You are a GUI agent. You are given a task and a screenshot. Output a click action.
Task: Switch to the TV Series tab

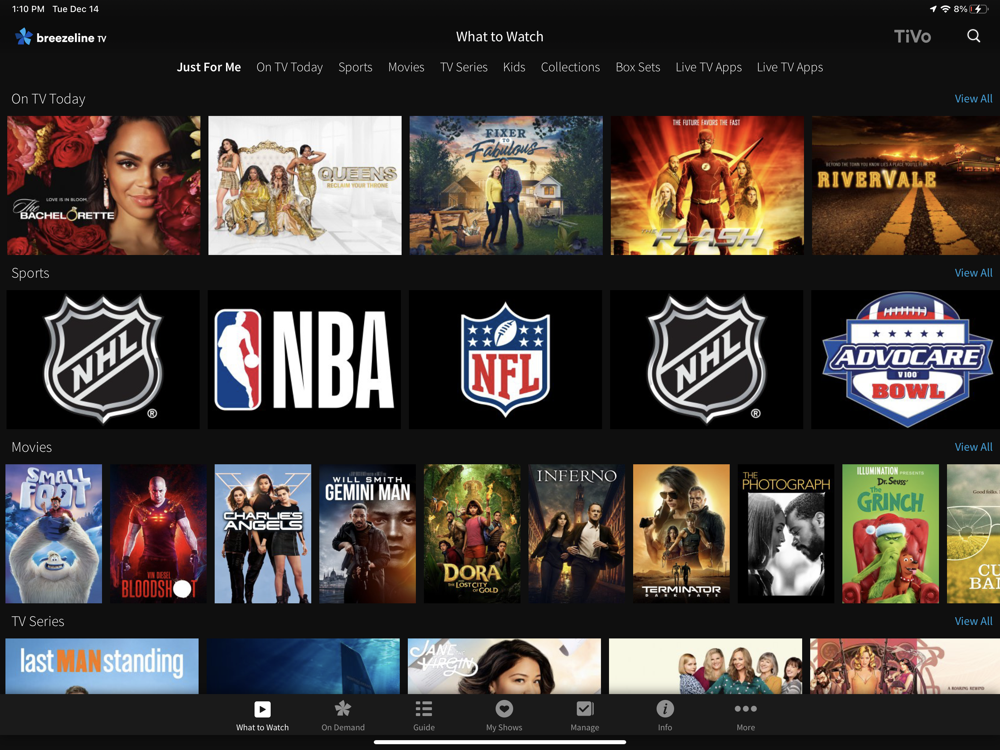tap(464, 67)
